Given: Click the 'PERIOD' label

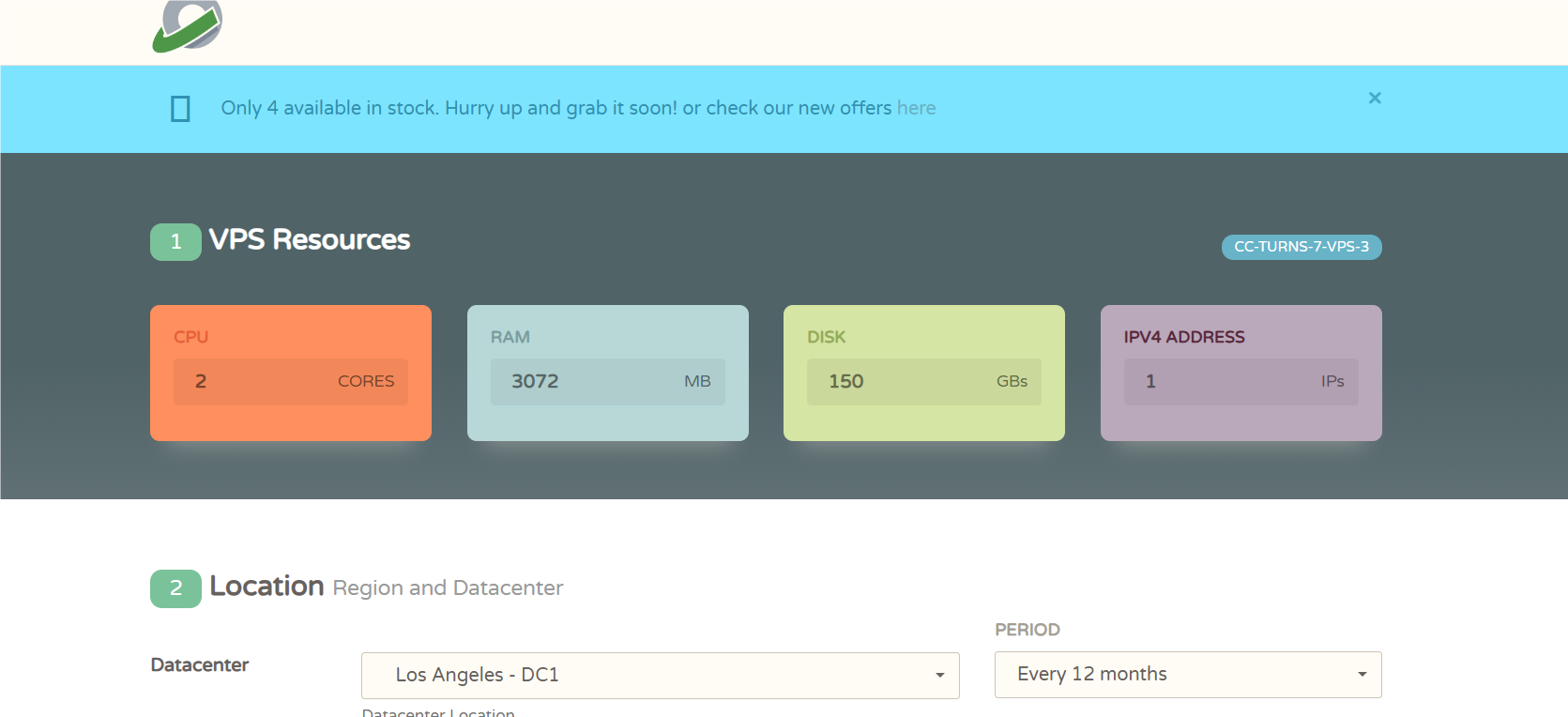Looking at the screenshot, I should [x=1028, y=630].
